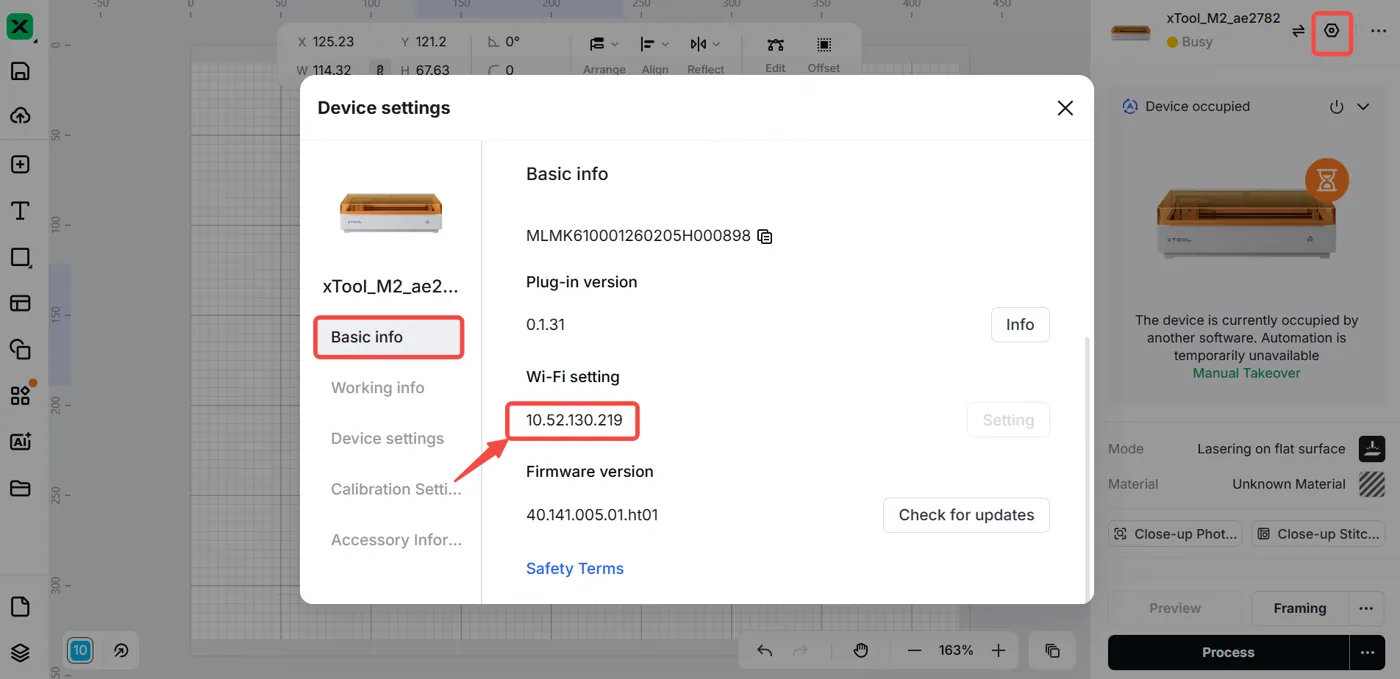Image resolution: width=1400 pixels, height=679 pixels.
Task: Open the AI image generator tool
Action: tap(20, 442)
